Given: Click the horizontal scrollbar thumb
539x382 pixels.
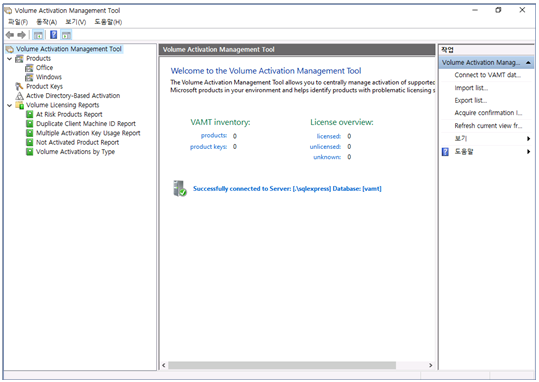Looking at the screenshot, I should (282, 365).
